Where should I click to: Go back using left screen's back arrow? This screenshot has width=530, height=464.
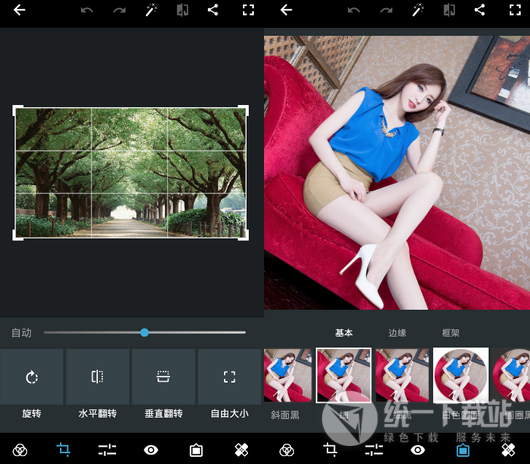pos(19,10)
